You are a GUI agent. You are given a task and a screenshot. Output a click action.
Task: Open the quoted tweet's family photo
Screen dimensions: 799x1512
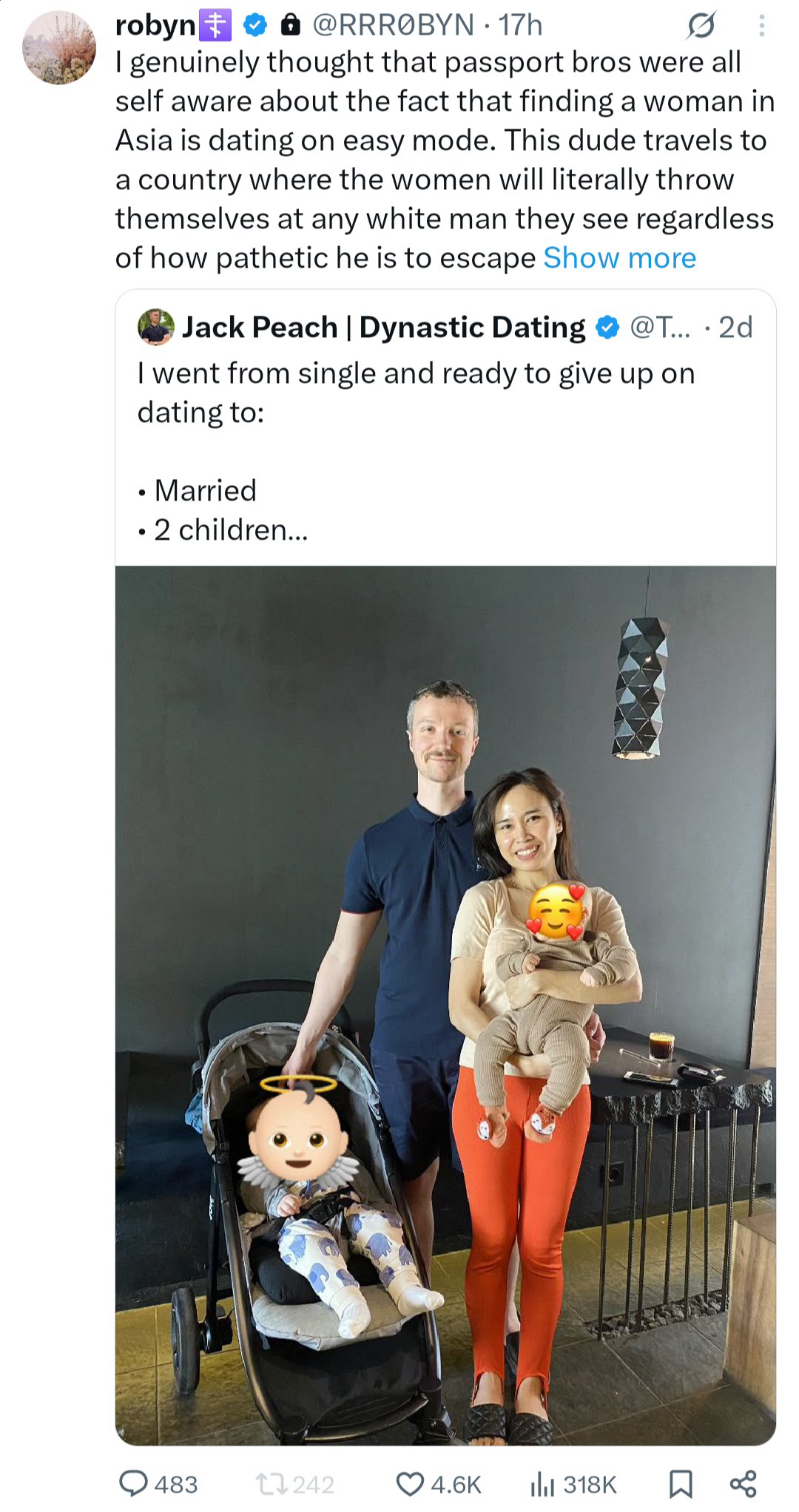(x=445, y=1006)
